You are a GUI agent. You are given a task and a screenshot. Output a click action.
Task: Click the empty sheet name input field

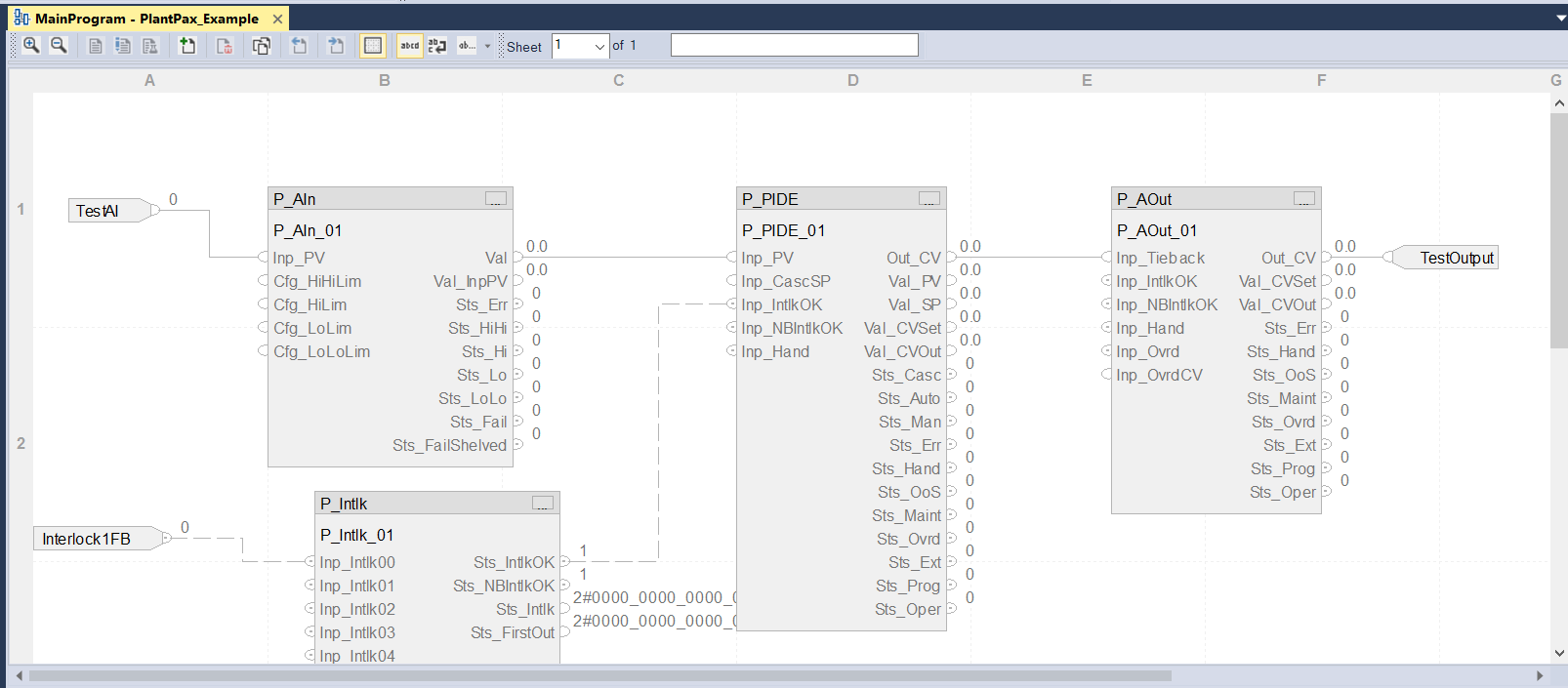coord(795,45)
